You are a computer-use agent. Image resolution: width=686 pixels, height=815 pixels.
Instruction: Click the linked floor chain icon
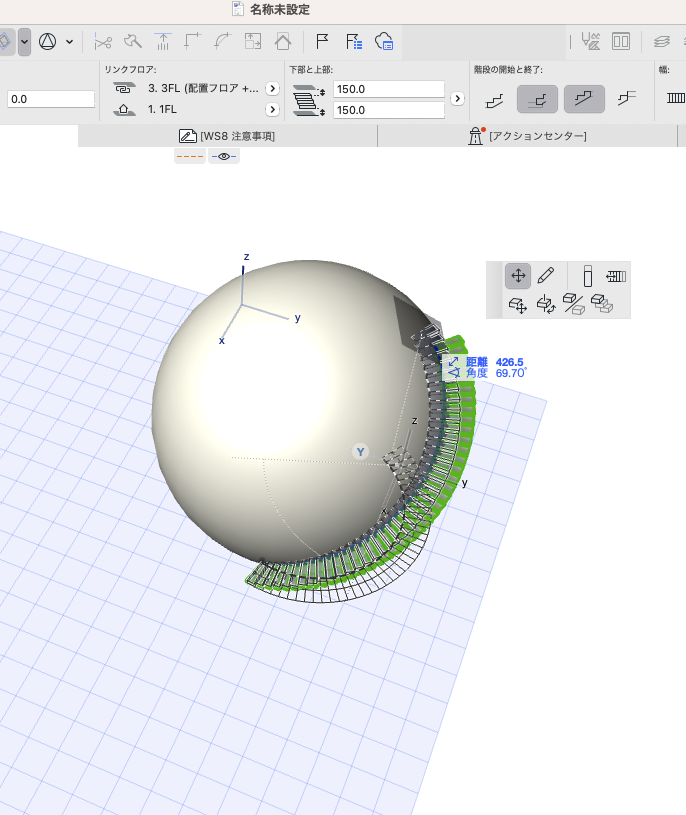124,88
